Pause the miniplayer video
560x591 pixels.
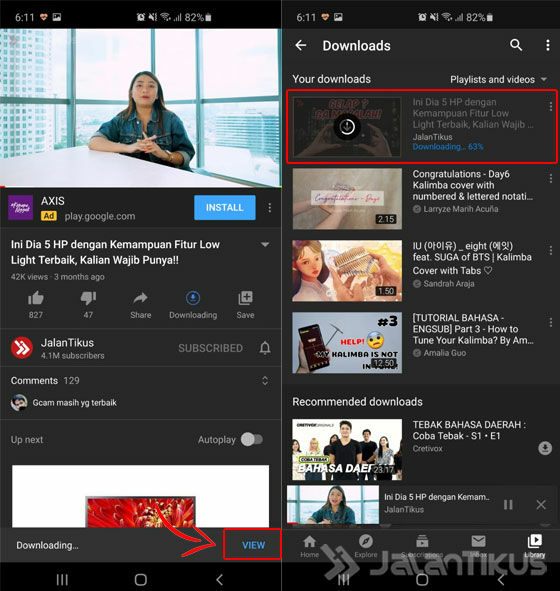[x=508, y=505]
